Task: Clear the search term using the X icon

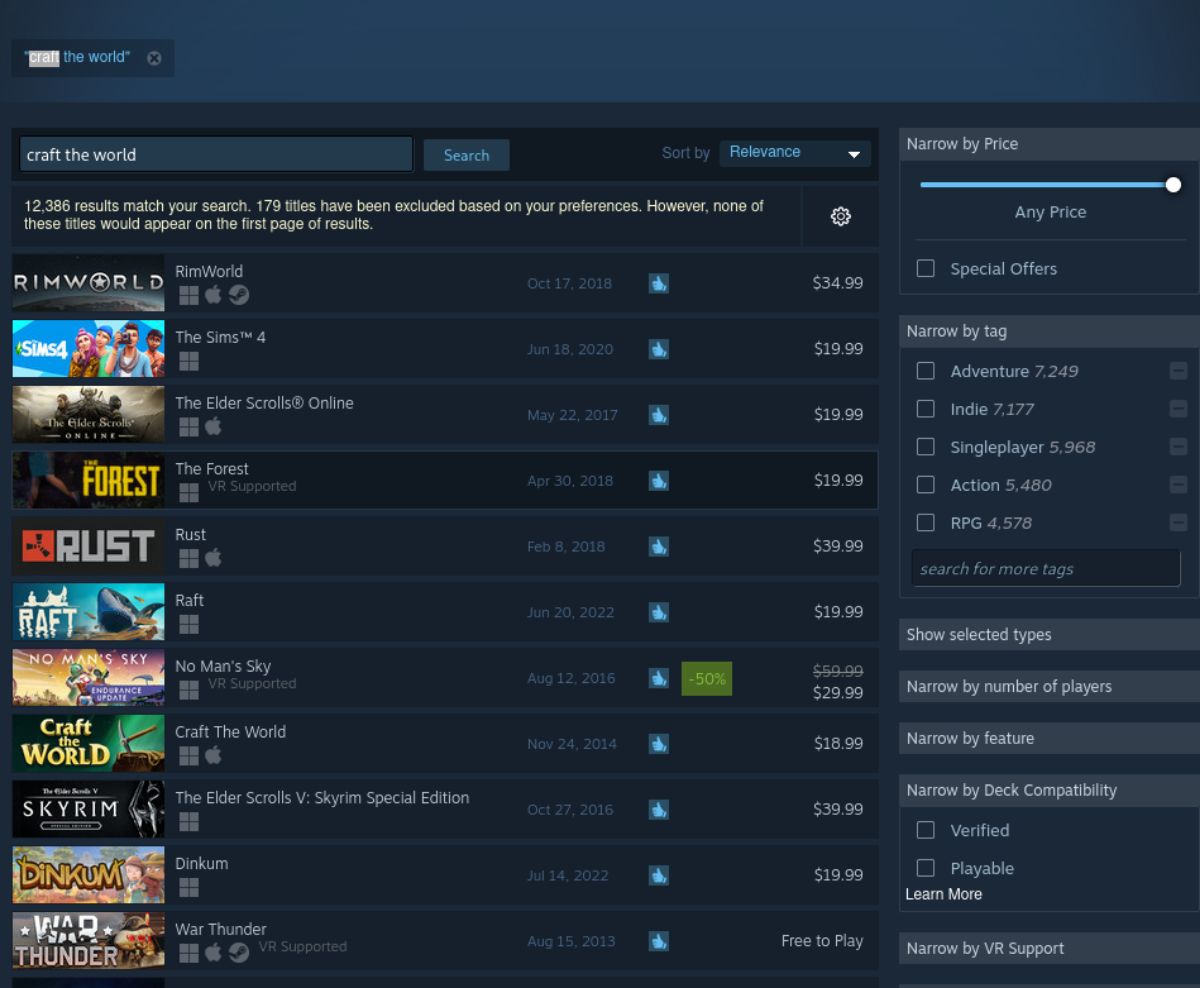Action: click(155, 58)
